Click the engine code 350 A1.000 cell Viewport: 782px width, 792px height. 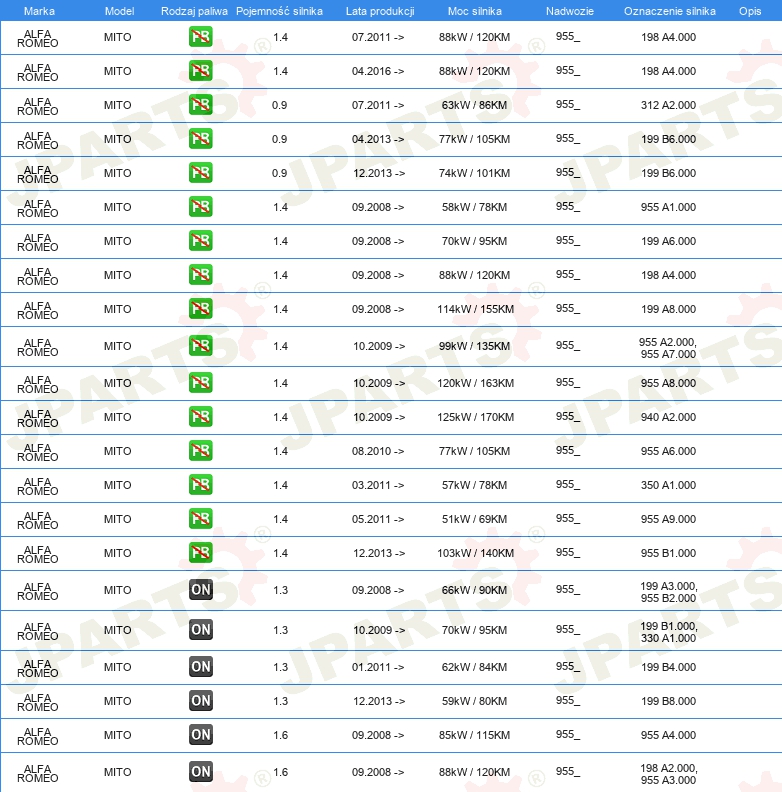(x=668, y=485)
